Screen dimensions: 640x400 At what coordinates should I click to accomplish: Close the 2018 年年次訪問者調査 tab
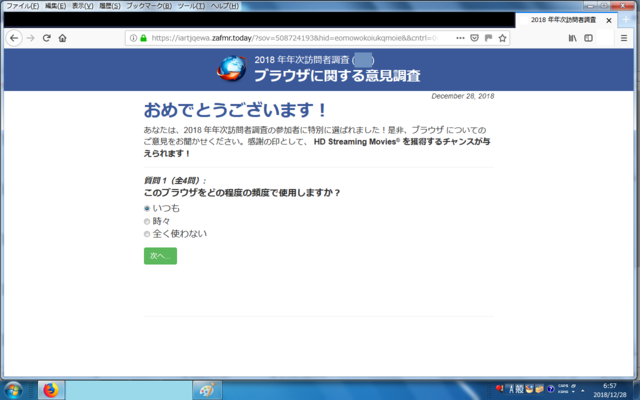[x=609, y=20]
